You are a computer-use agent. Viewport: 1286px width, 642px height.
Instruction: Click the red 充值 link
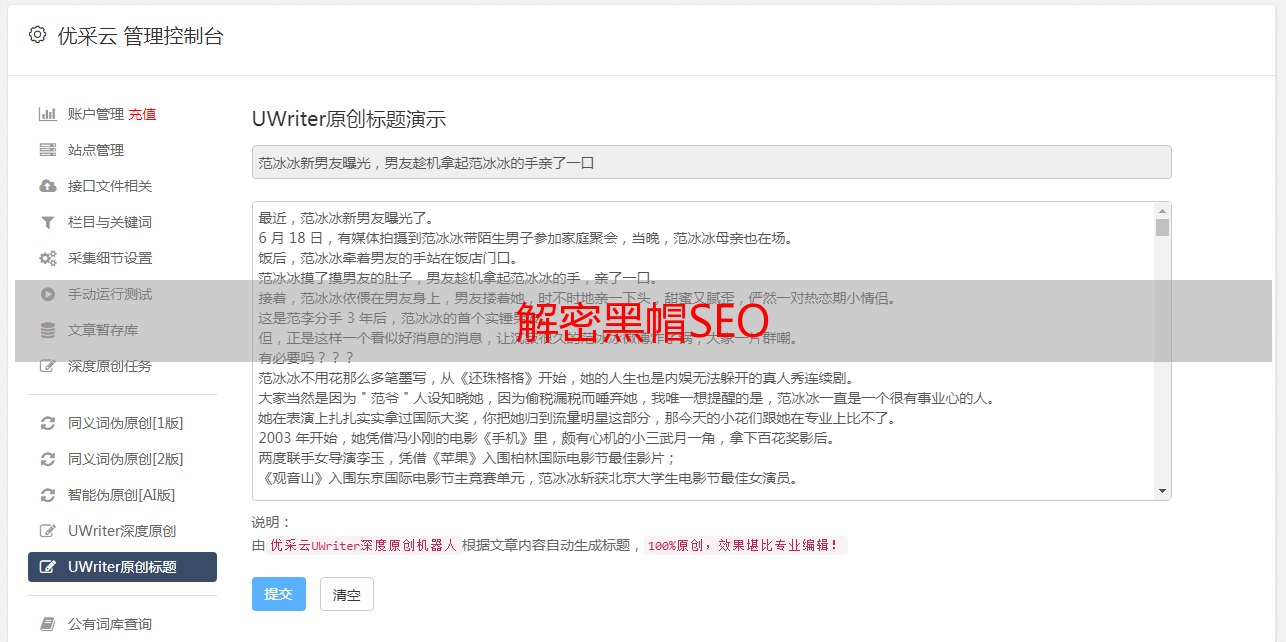click(x=142, y=114)
